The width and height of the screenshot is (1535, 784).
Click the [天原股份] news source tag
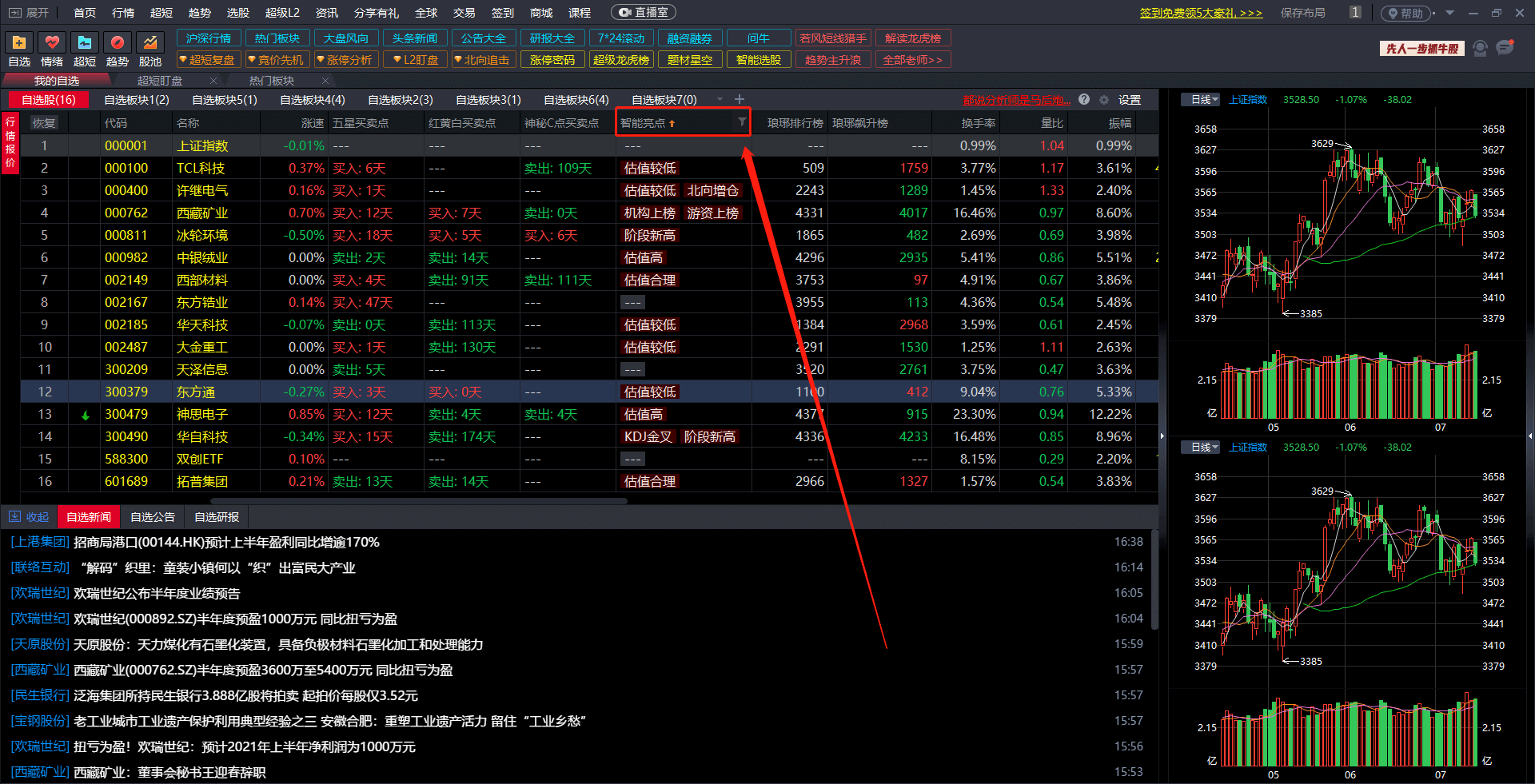coord(40,645)
